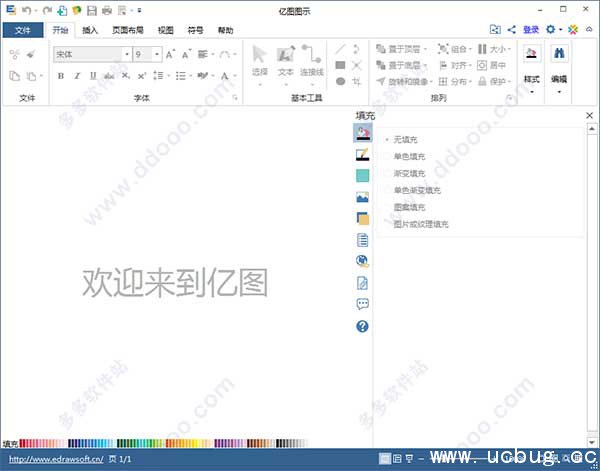600x471 pixels.
Task: Expand the 样式 styles dropdown
Action: coord(531,84)
